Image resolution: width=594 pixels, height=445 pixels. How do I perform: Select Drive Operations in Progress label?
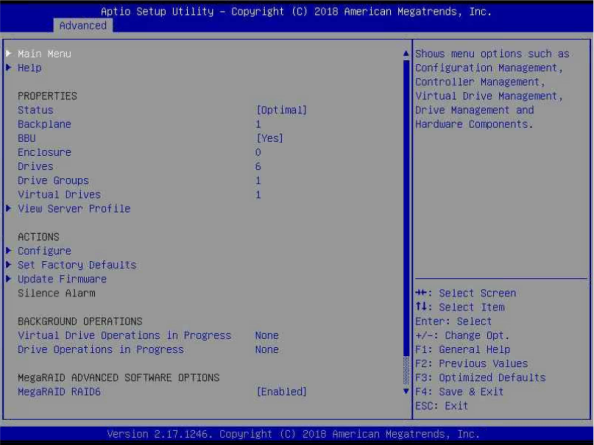tap(100, 350)
